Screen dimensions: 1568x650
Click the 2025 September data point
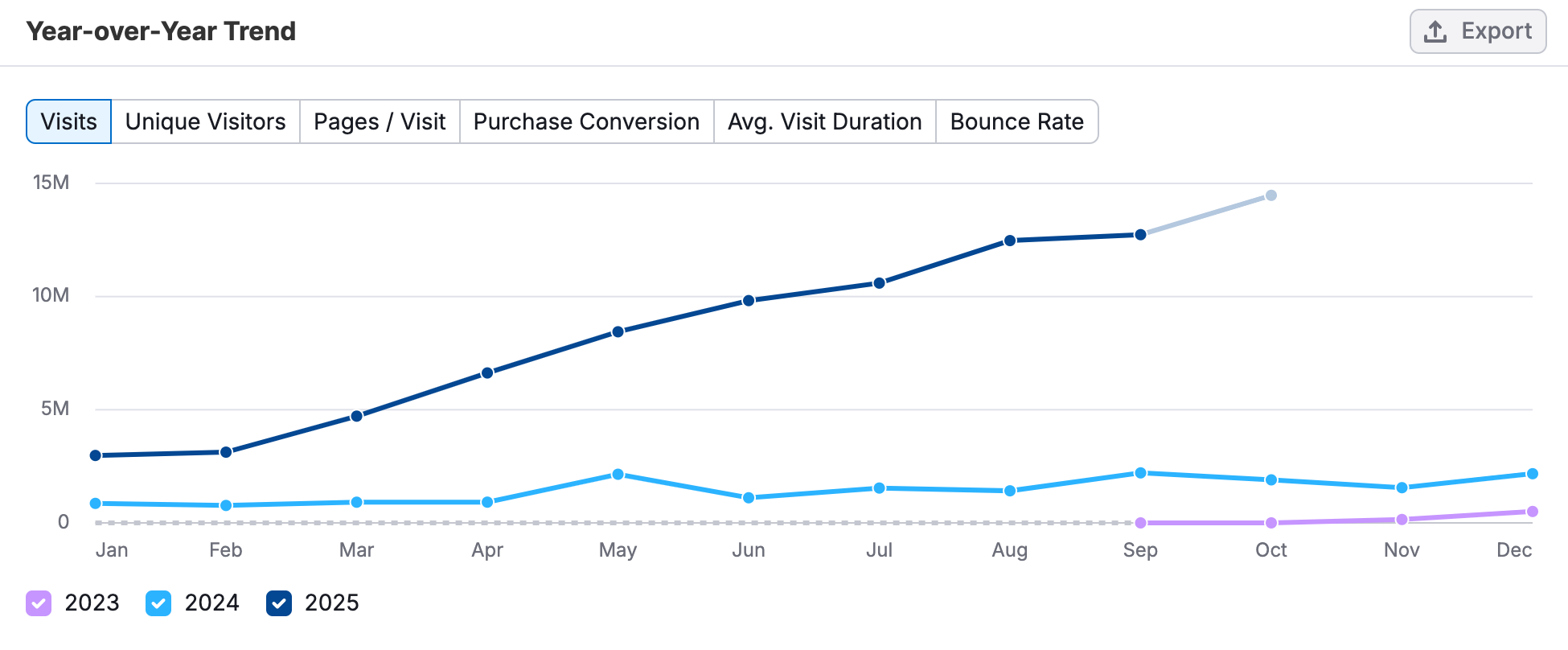point(1140,235)
